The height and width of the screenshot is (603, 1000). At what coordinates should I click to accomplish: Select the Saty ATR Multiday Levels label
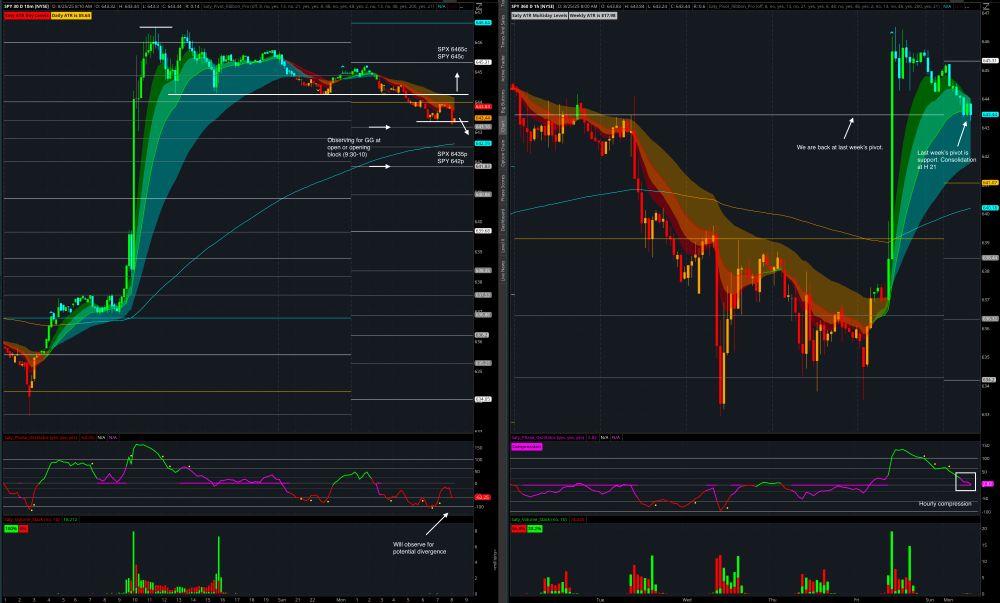(539, 15)
